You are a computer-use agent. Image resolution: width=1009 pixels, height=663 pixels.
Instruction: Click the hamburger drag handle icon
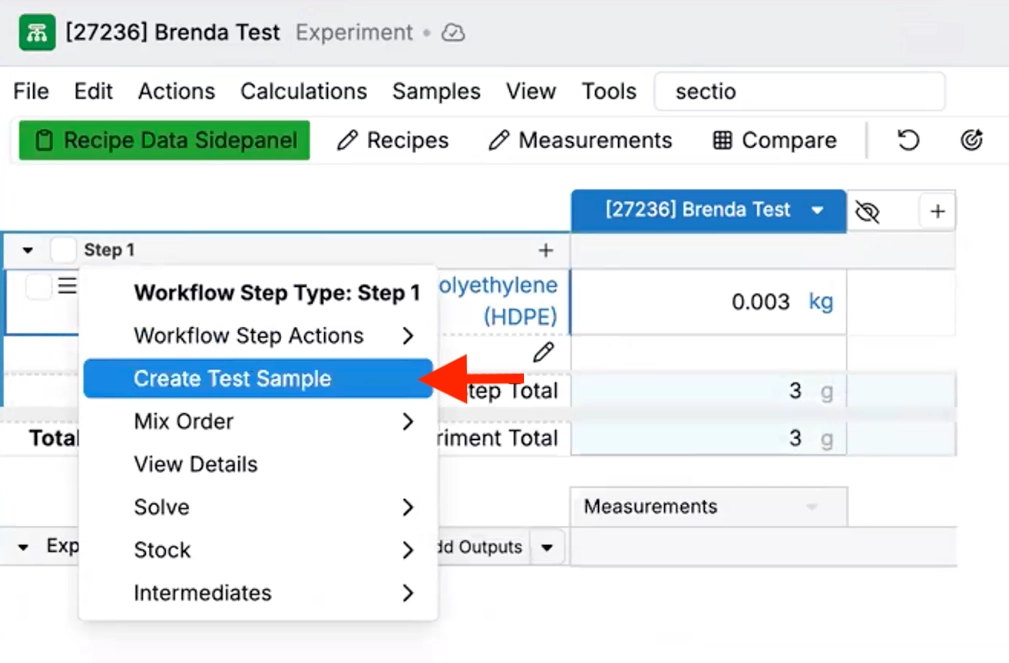coord(67,287)
